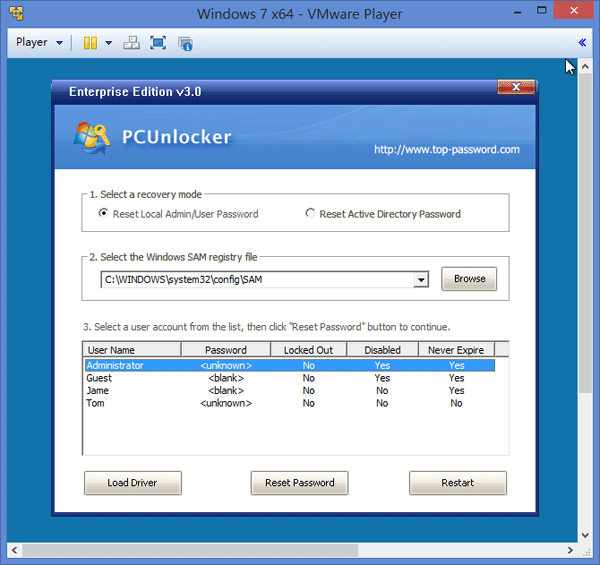Click the Browse button
The width and height of the screenshot is (600, 565).
(469, 279)
